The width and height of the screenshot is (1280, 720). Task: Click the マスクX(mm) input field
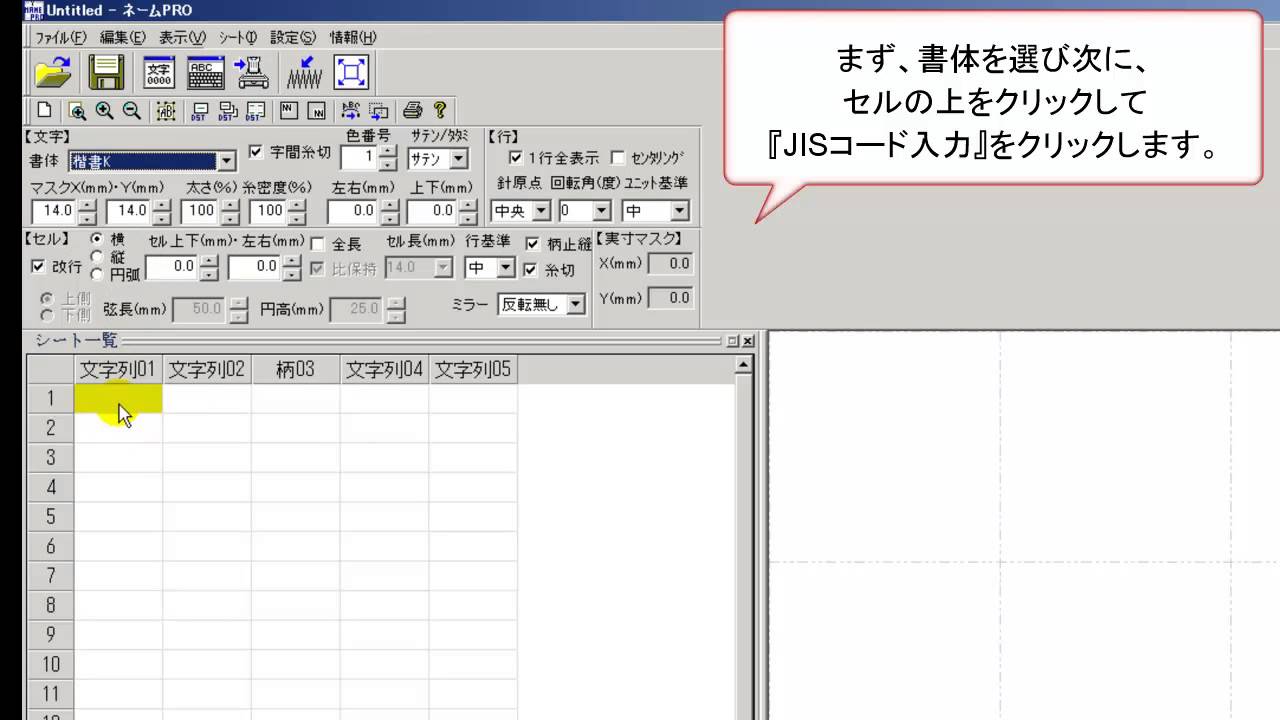(54, 211)
